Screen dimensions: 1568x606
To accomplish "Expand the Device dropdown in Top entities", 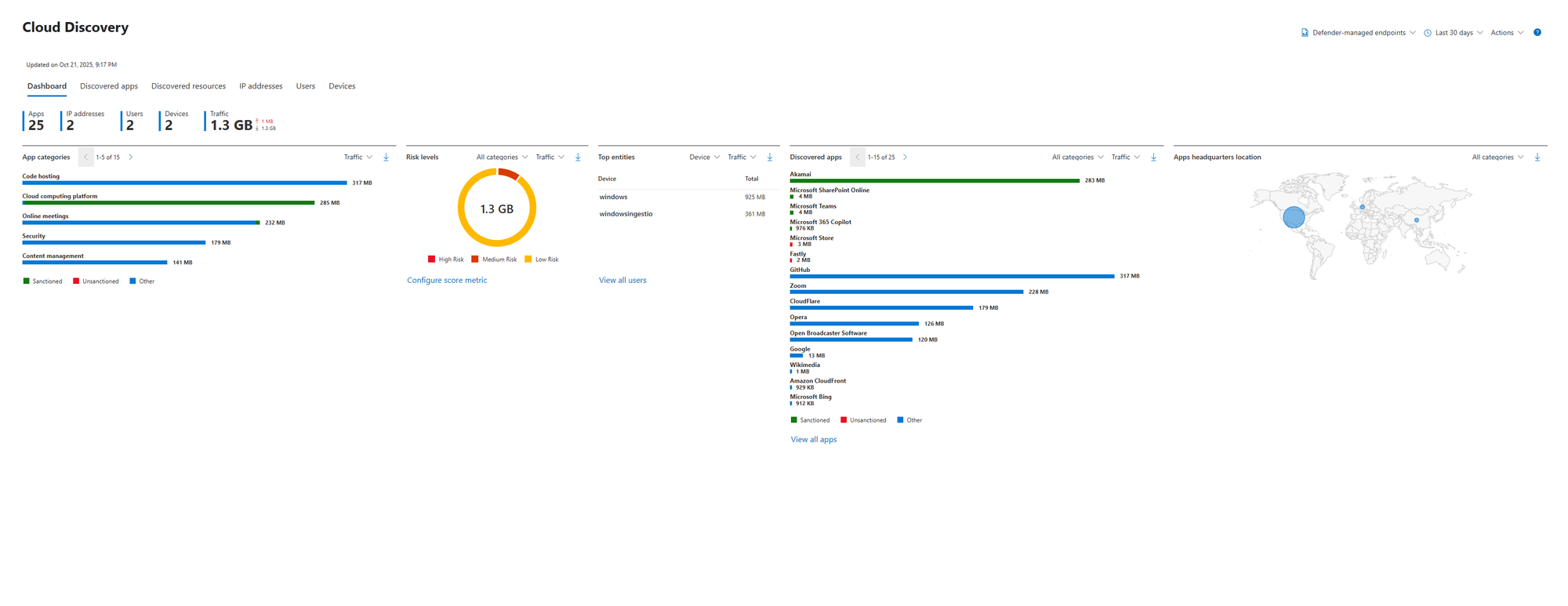I will tap(704, 158).
